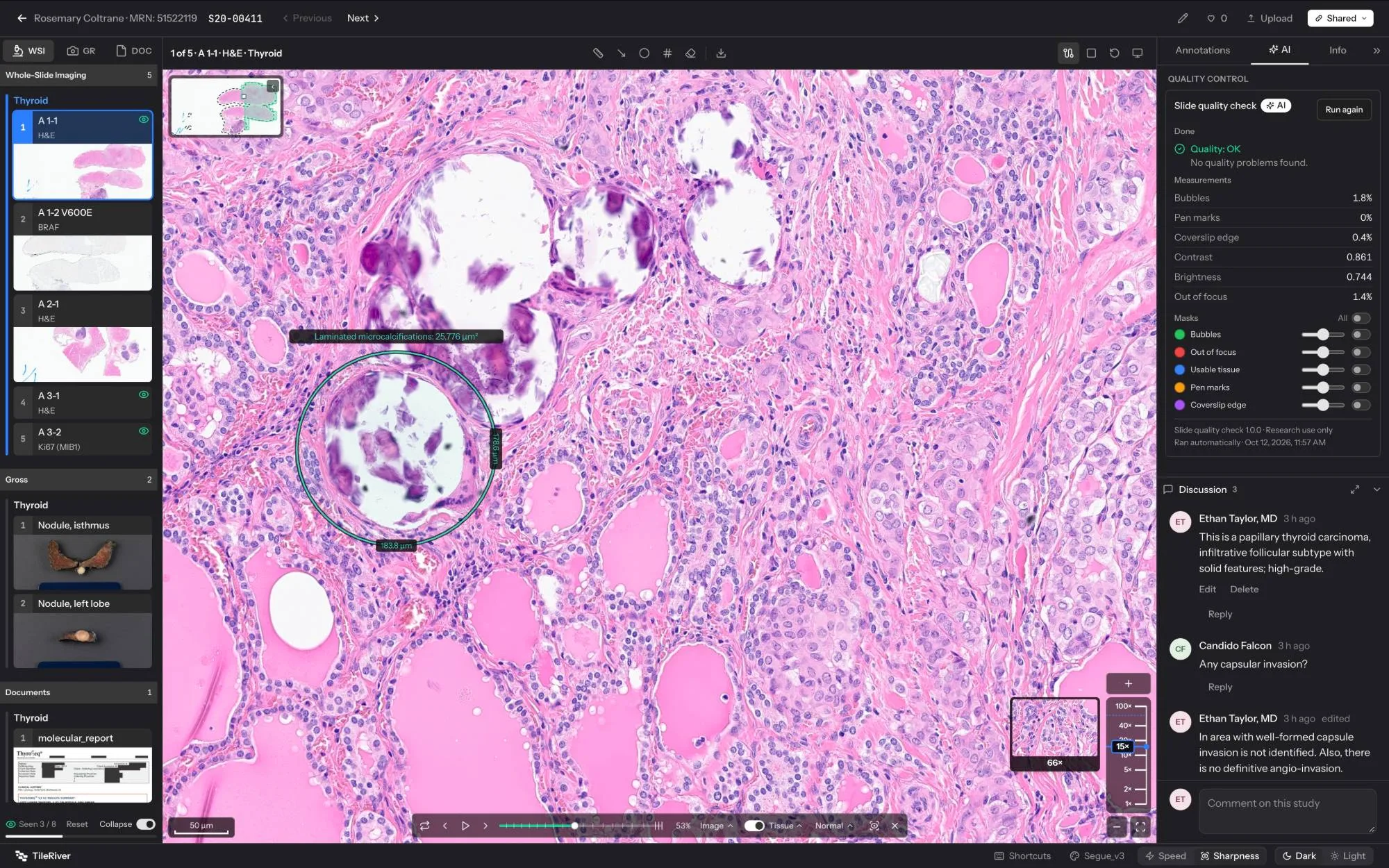Expand the Discussion panel to full size
Image resolution: width=1389 pixels, height=868 pixels.
click(x=1354, y=490)
